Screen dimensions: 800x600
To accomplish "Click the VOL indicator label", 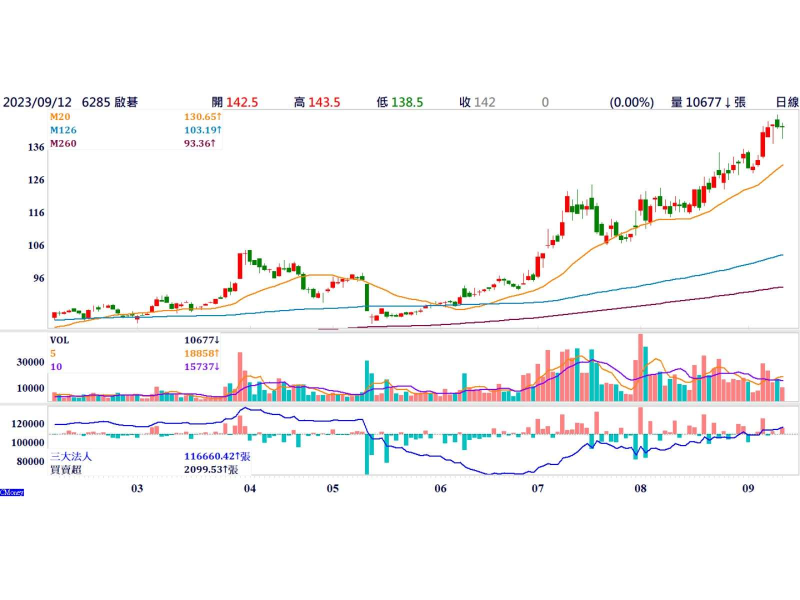I will pyautogui.click(x=61, y=340).
